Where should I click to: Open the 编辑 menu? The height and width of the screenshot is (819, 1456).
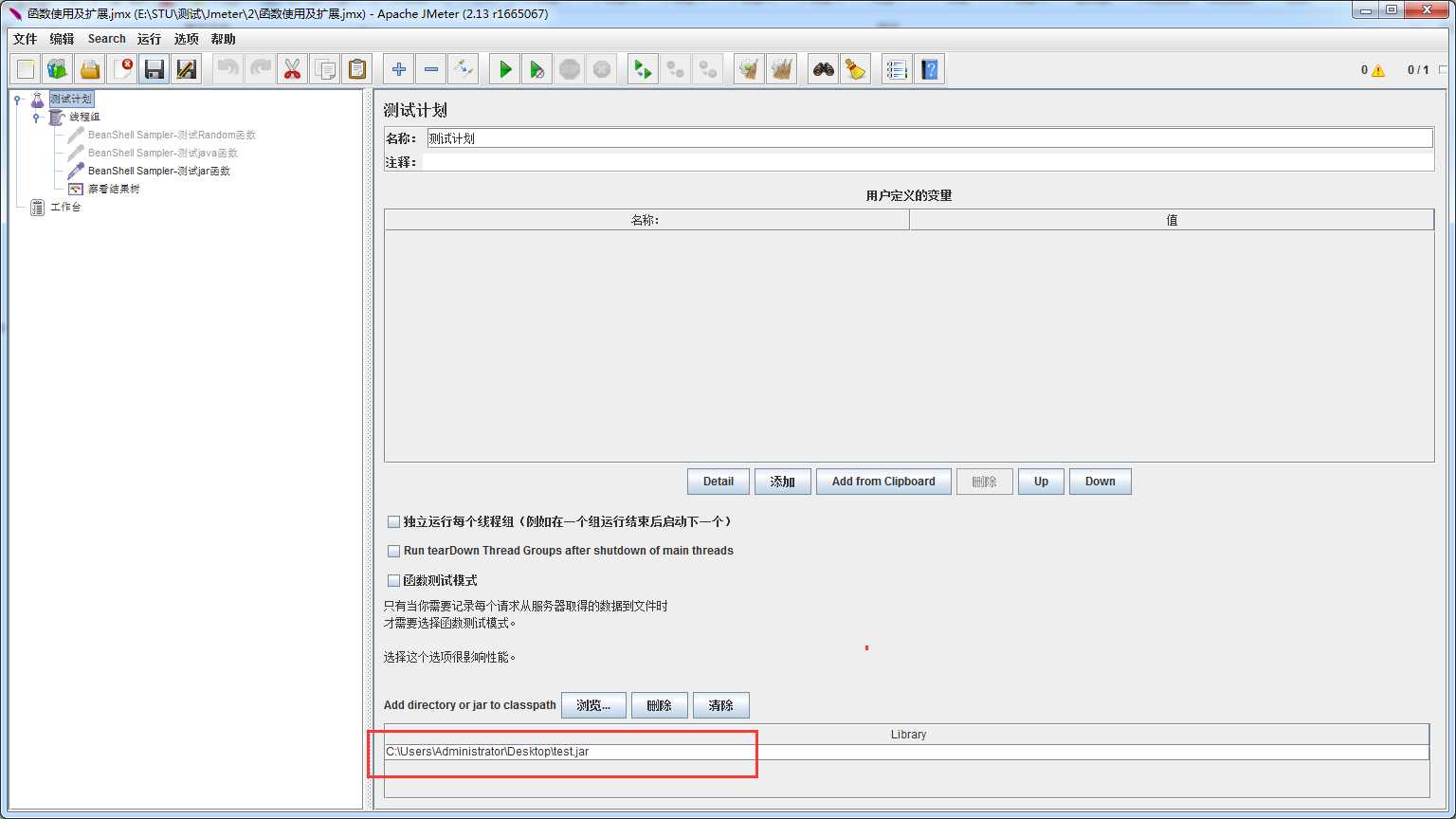coord(62,39)
